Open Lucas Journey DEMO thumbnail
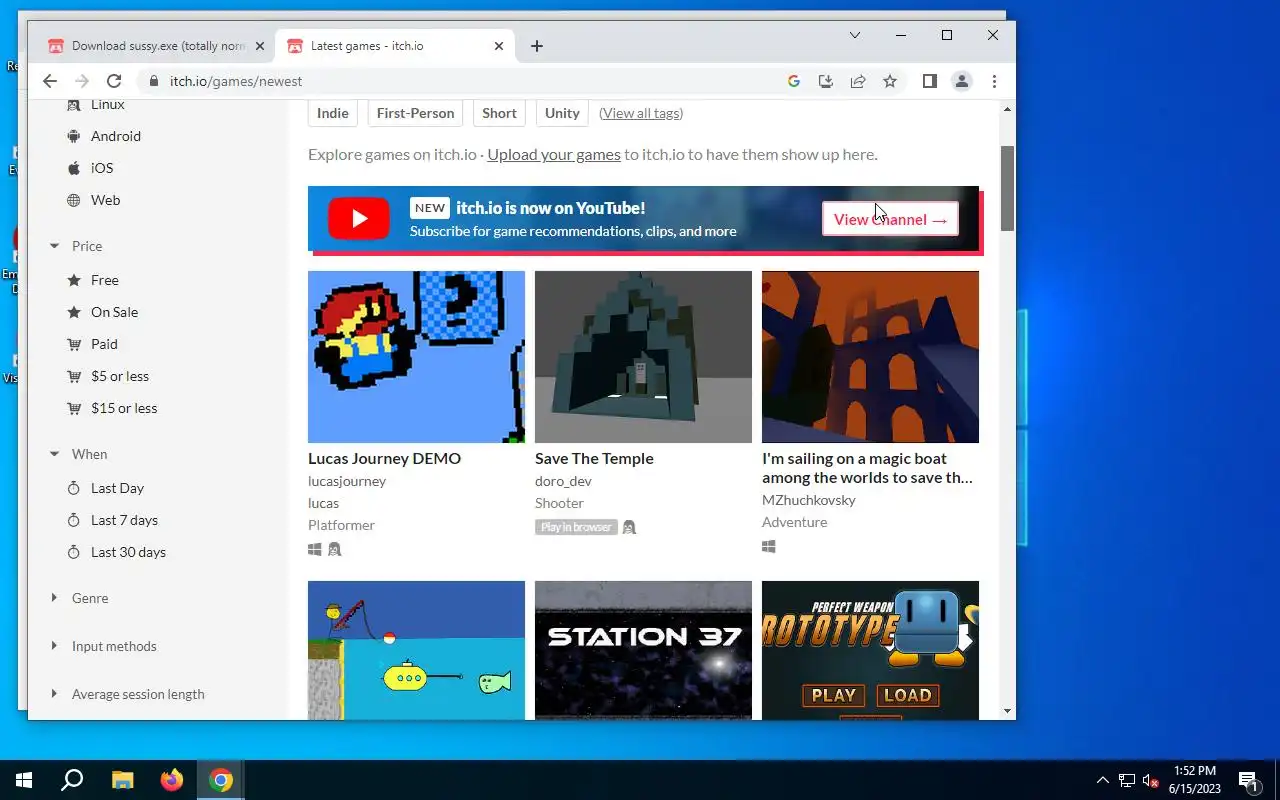The height and width of the screenshot is (800, 1280). [x=416, y=357]
